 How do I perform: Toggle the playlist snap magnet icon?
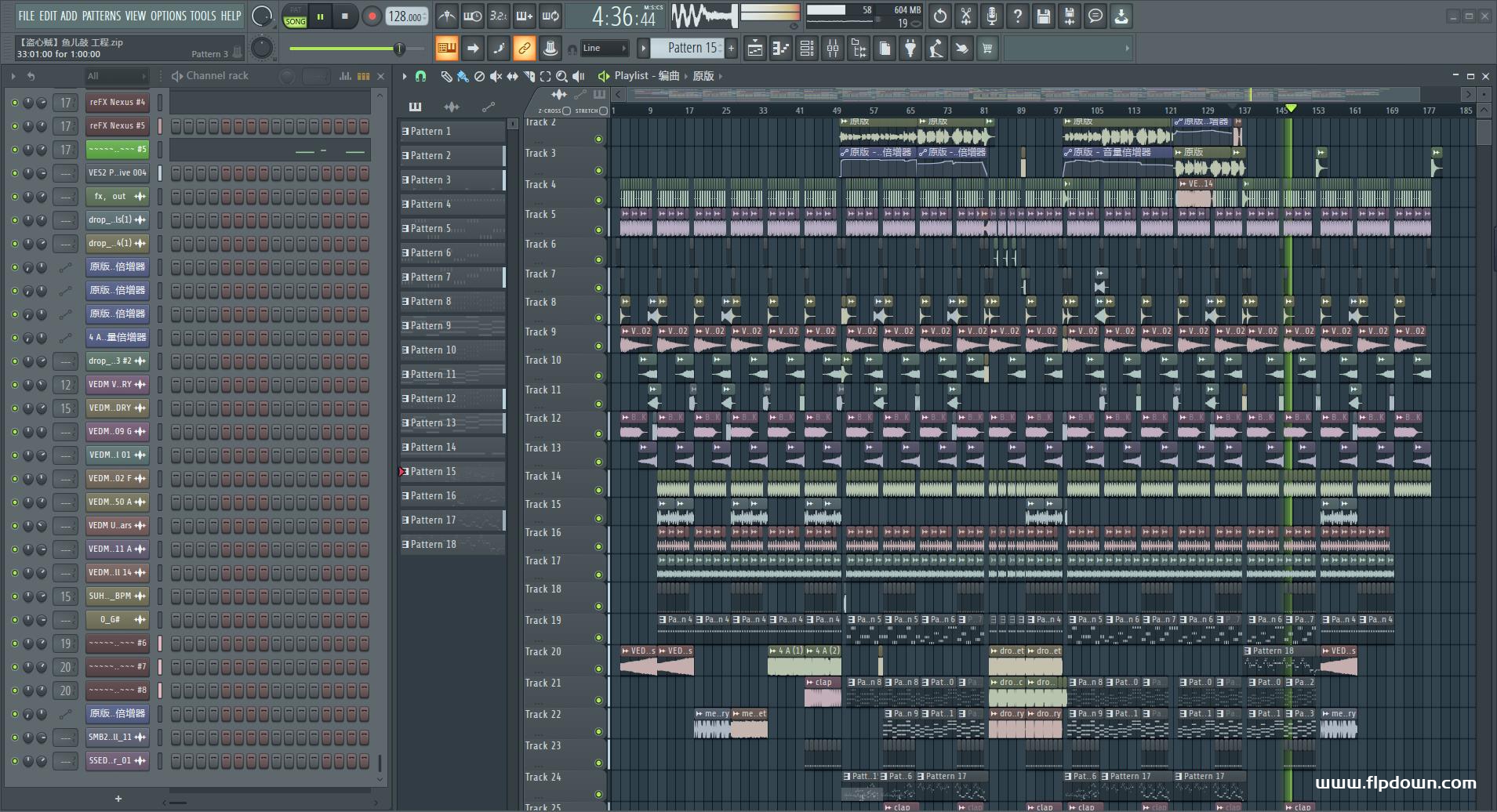pos(420,76)
